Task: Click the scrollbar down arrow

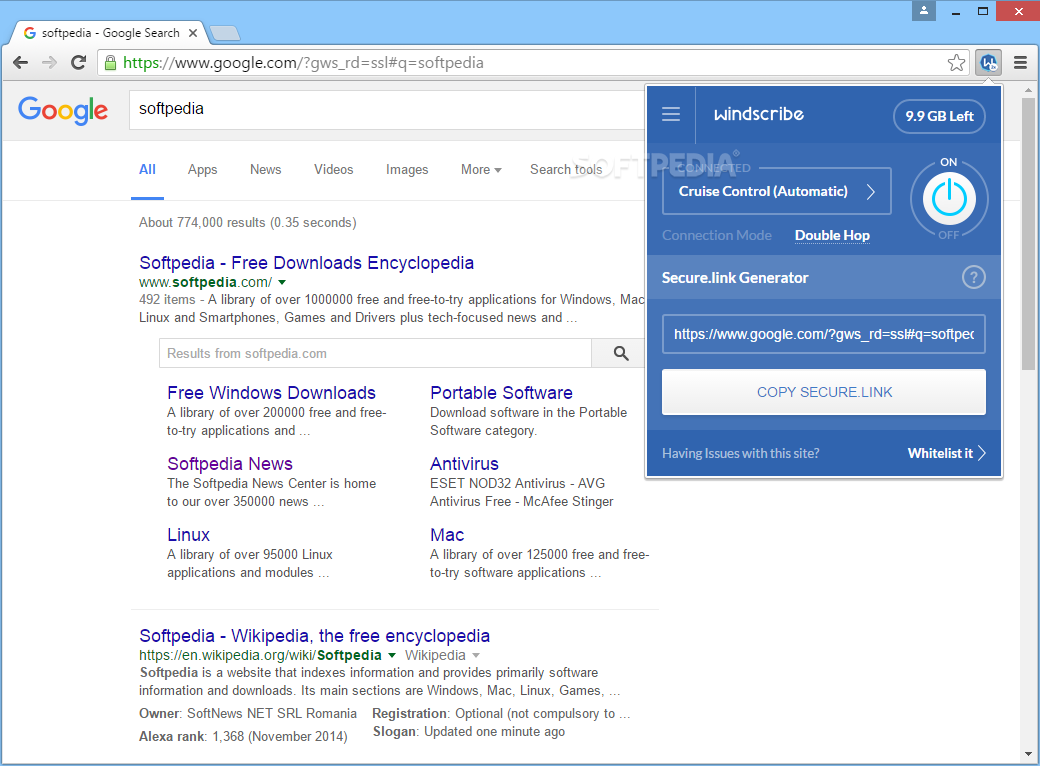Action: coord(1028,754)
